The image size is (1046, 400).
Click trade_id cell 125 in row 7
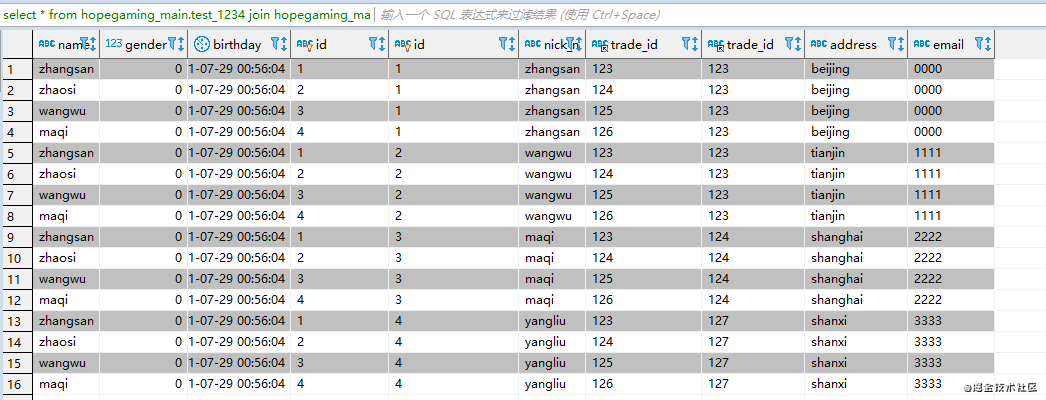[x=644, y=195]
